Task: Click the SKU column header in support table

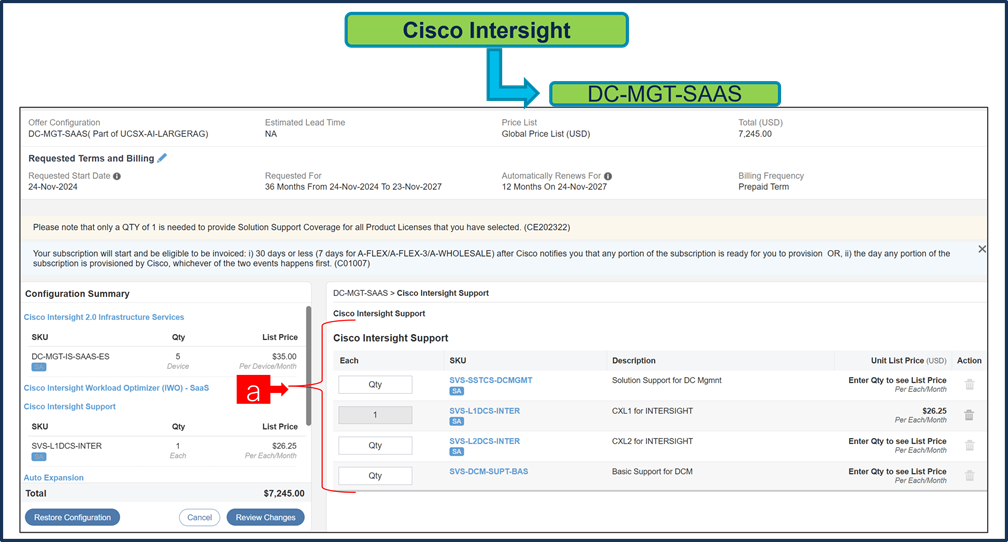Action: [x=458, y=361]
